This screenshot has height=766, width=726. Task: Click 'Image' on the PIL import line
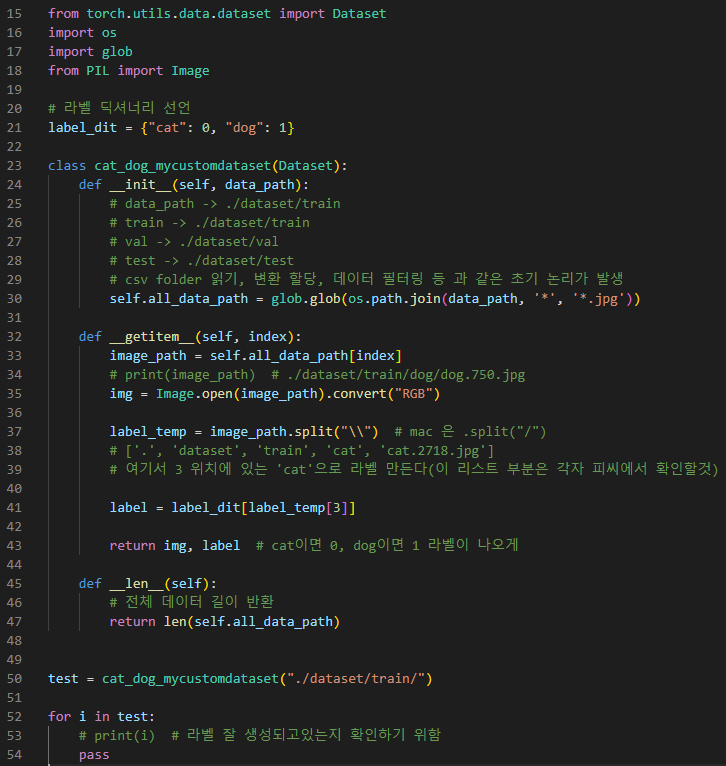pos(190,71)
